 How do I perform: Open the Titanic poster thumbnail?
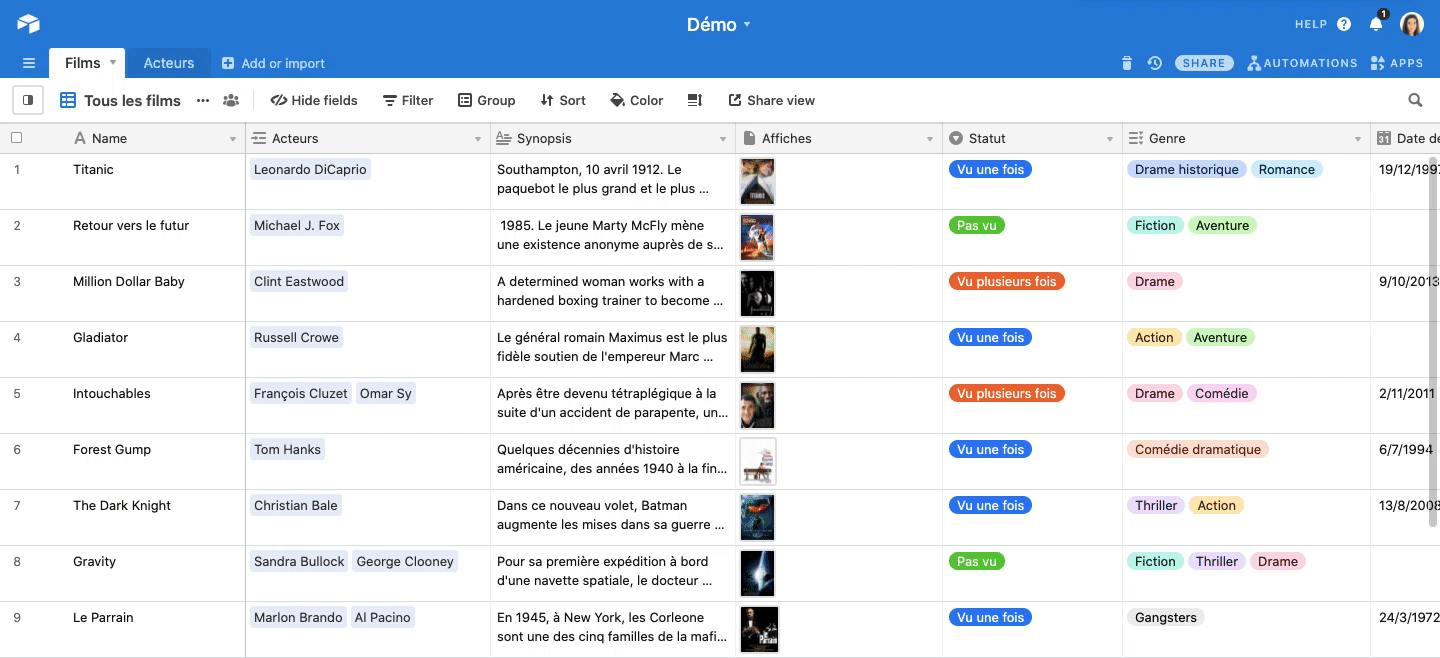point(758,182)
